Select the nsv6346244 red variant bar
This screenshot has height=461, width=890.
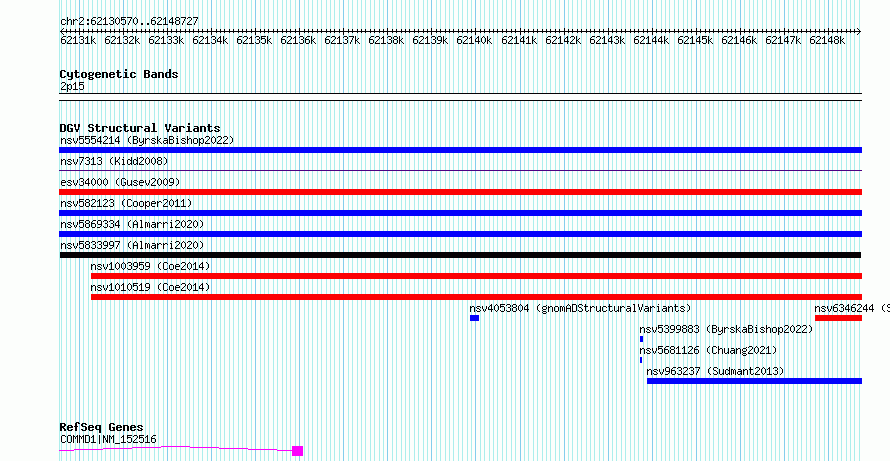pyautogui.click(x=838, y=318)
